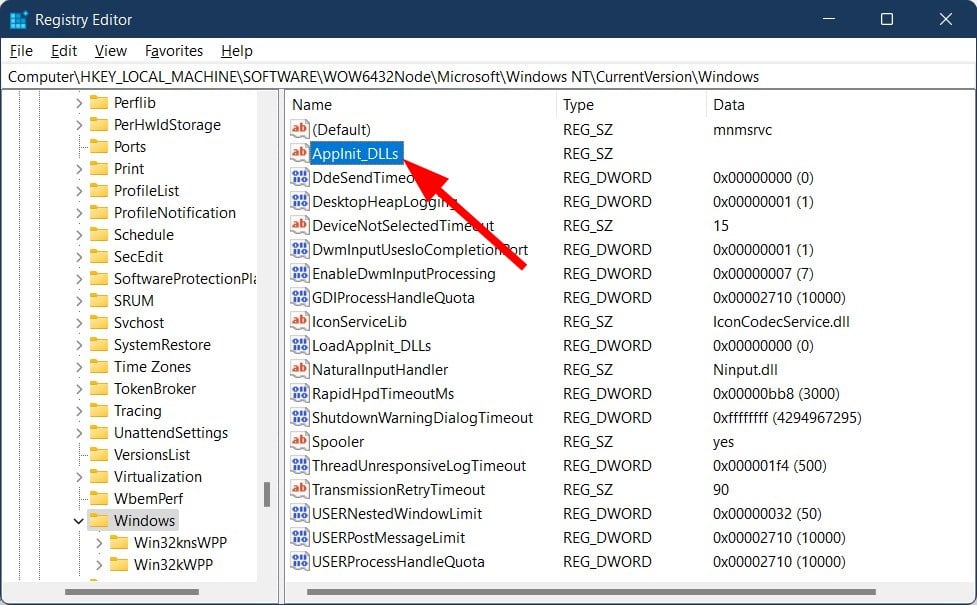Select the SystemRestore key
977x605 pixels.
click(162, 345)
